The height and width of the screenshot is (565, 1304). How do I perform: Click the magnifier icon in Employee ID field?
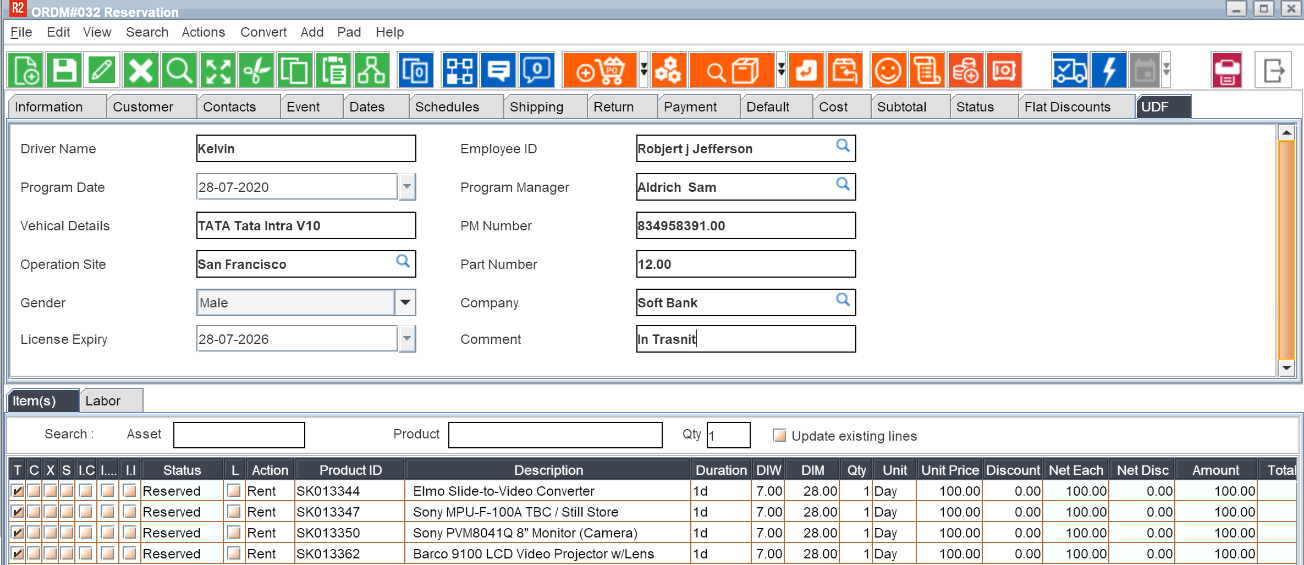click(843, 147)
